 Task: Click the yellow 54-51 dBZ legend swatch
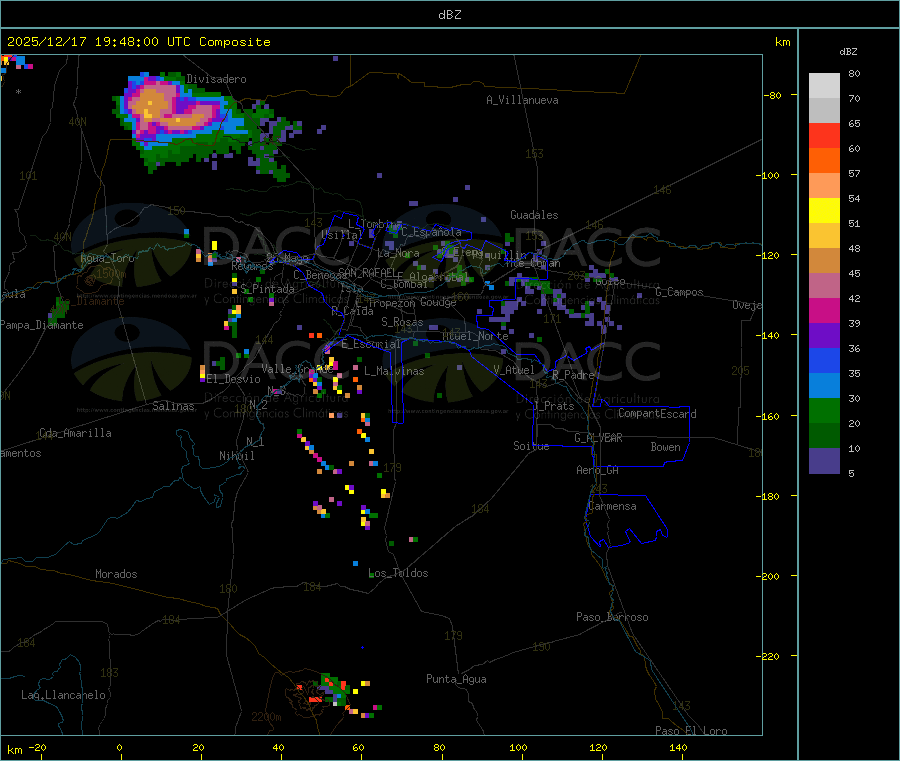pos(824,211)
